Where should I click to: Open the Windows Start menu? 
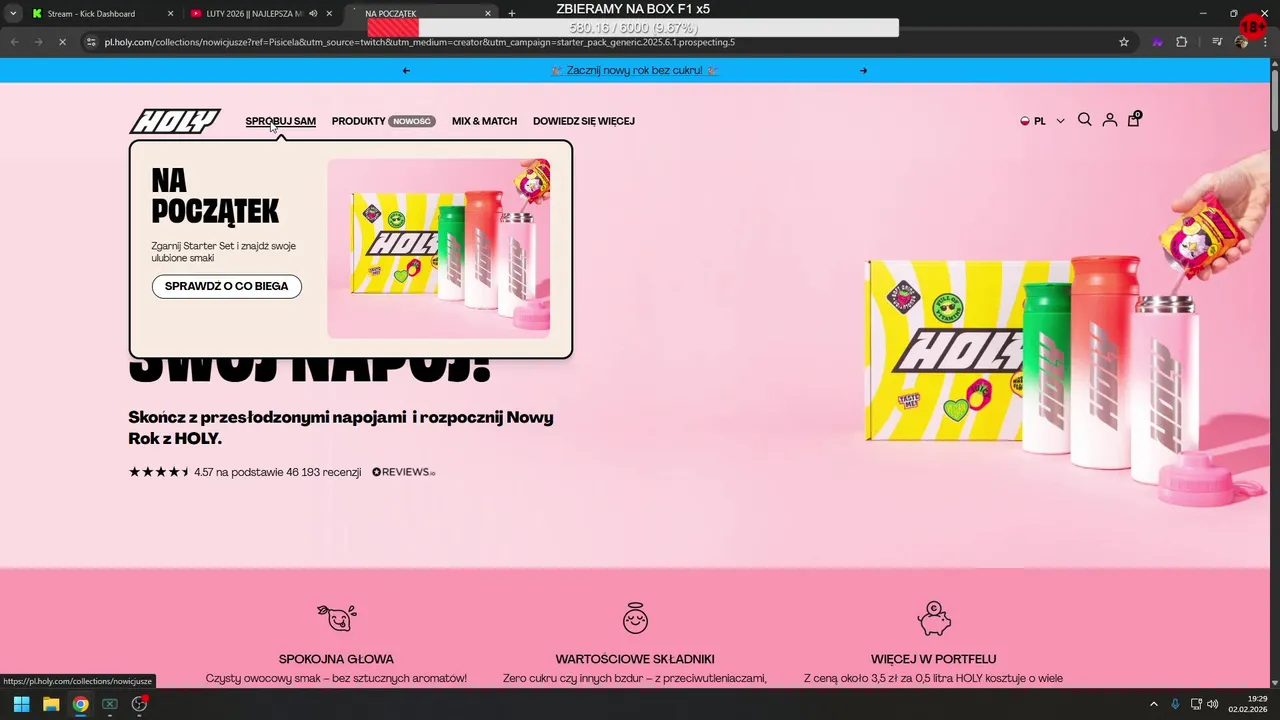tap(21, 704)
